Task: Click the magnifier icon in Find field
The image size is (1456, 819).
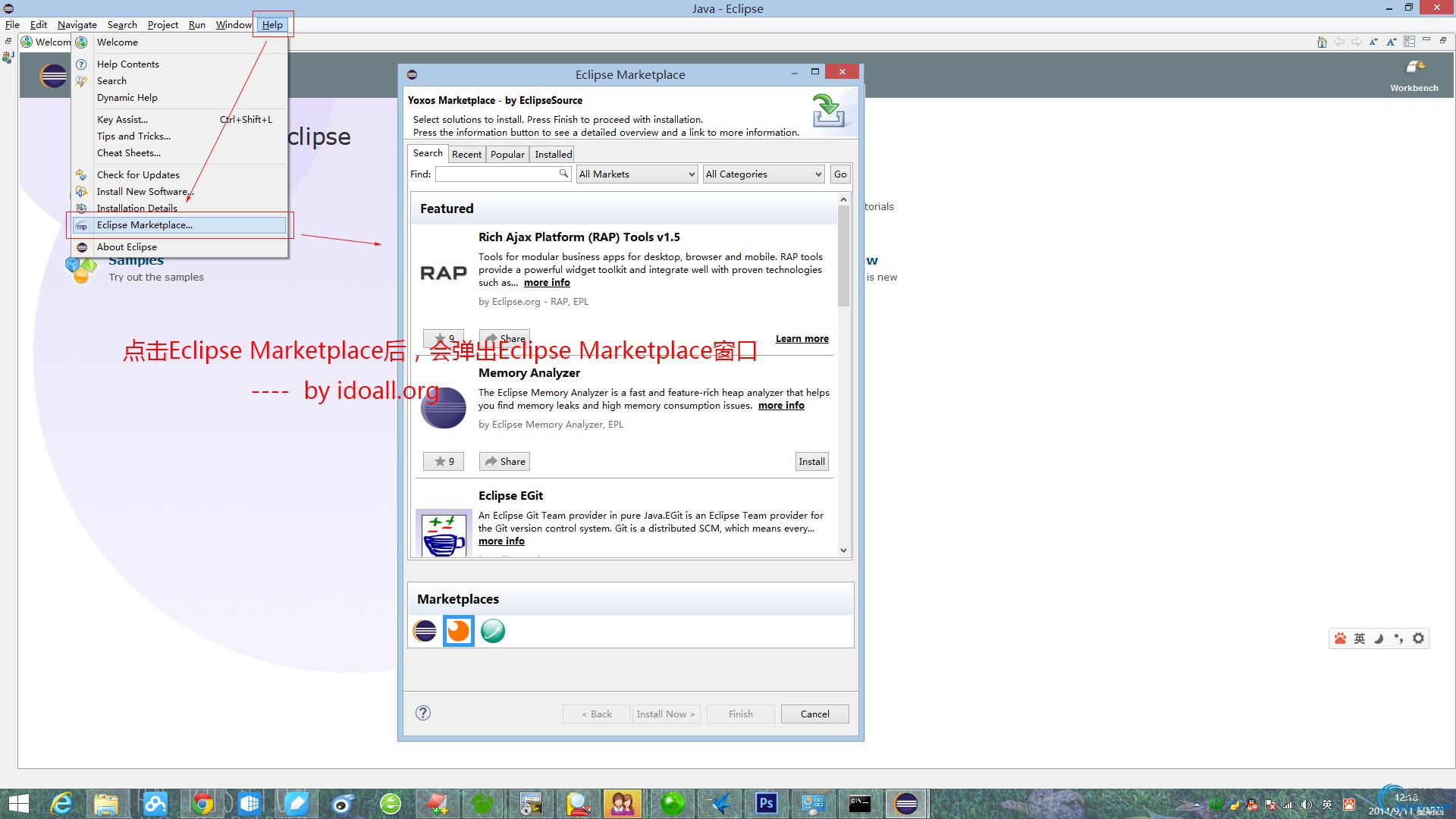Action: click(563, 174)
